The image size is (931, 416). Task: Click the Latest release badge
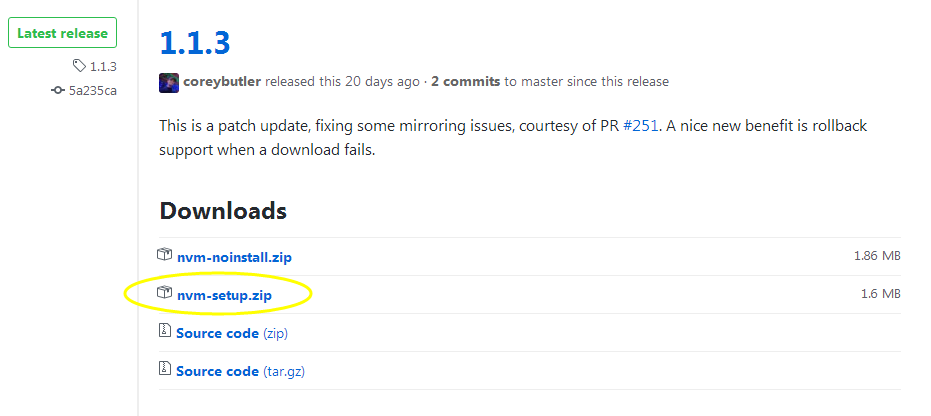coord(62,33)
